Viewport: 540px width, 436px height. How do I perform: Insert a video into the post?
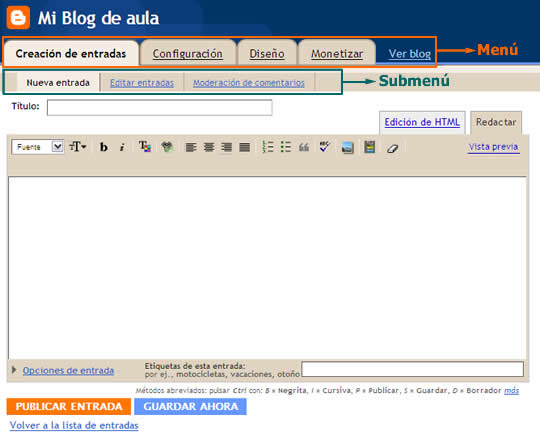pos(370,147)
